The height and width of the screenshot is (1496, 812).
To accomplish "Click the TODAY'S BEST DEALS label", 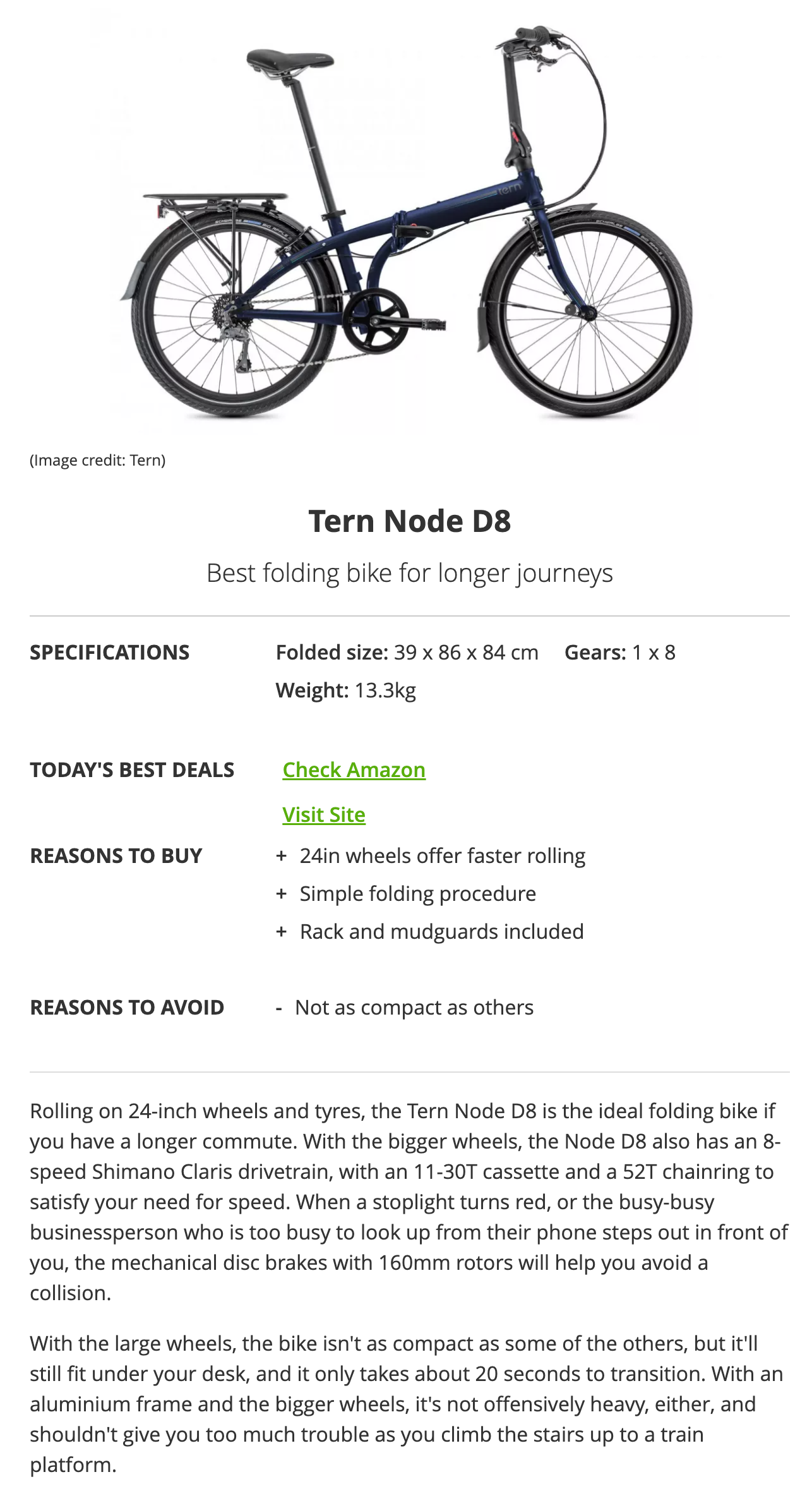I will pos(132,769).
